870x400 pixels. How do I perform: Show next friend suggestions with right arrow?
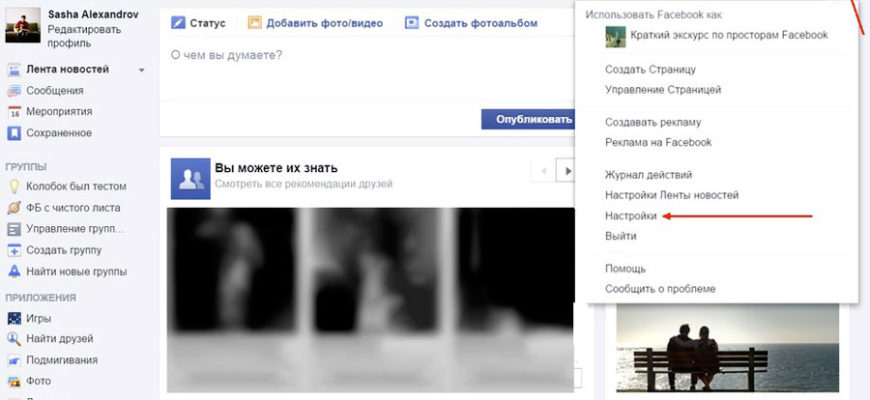[x=566, y=171]
